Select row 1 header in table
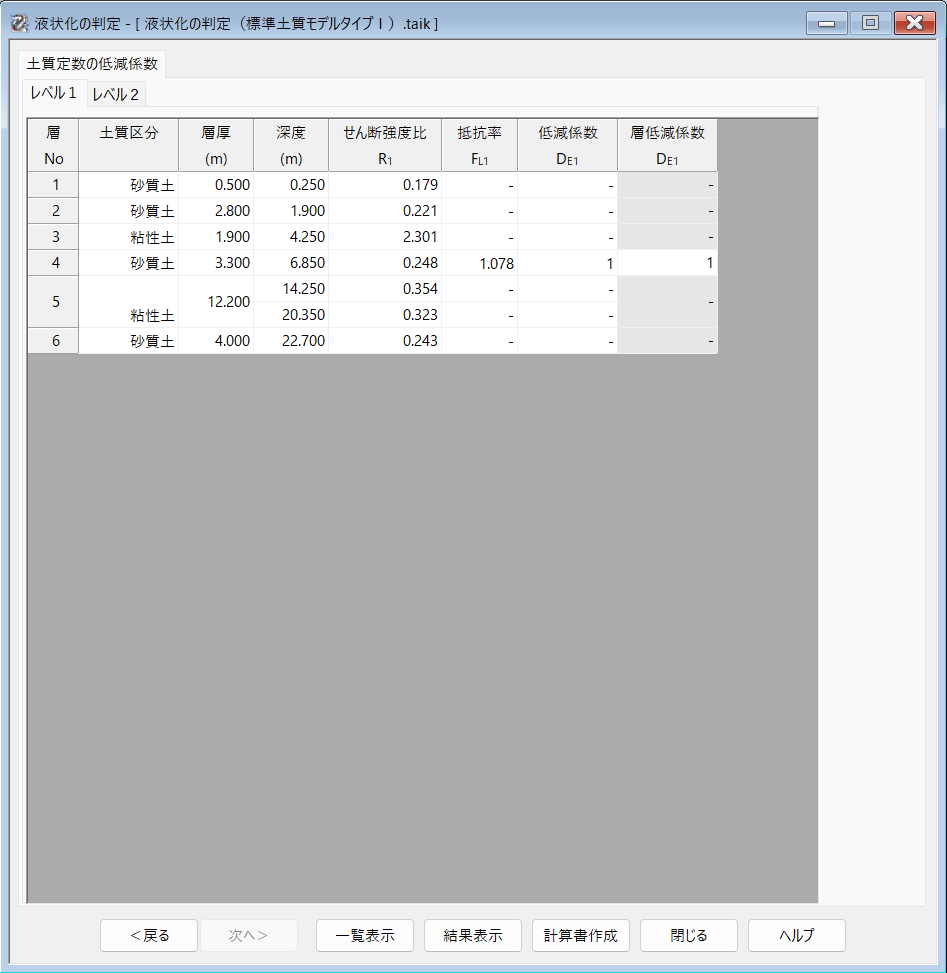The width and height of the screenshot is (947, 973). [53, 185]
